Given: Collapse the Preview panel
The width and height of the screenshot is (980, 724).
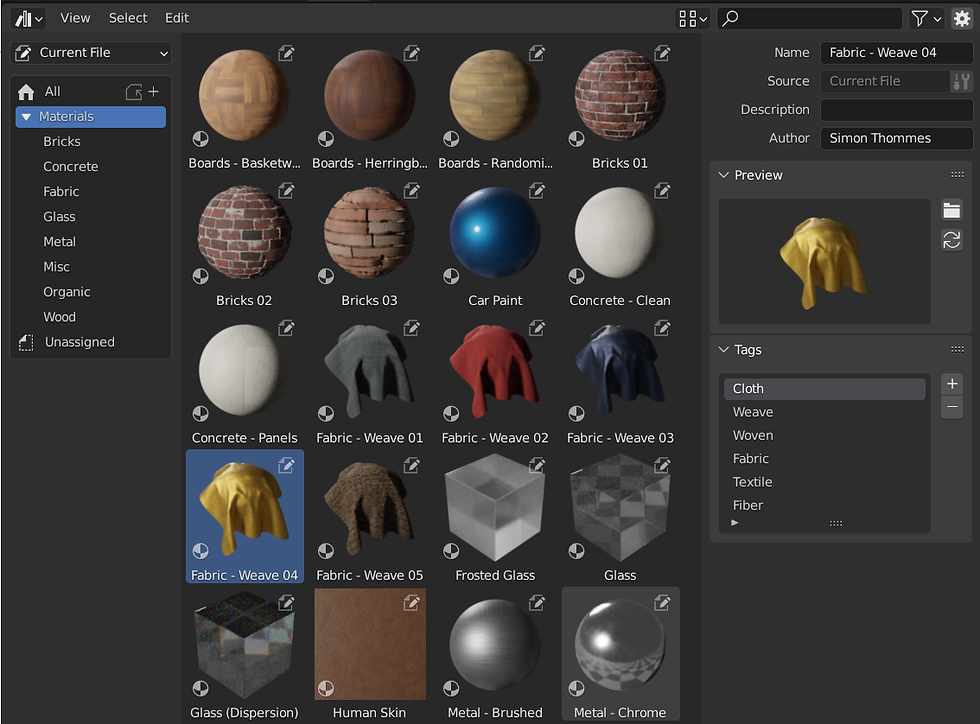Looking at the screenshot, I should pos(723,175).
